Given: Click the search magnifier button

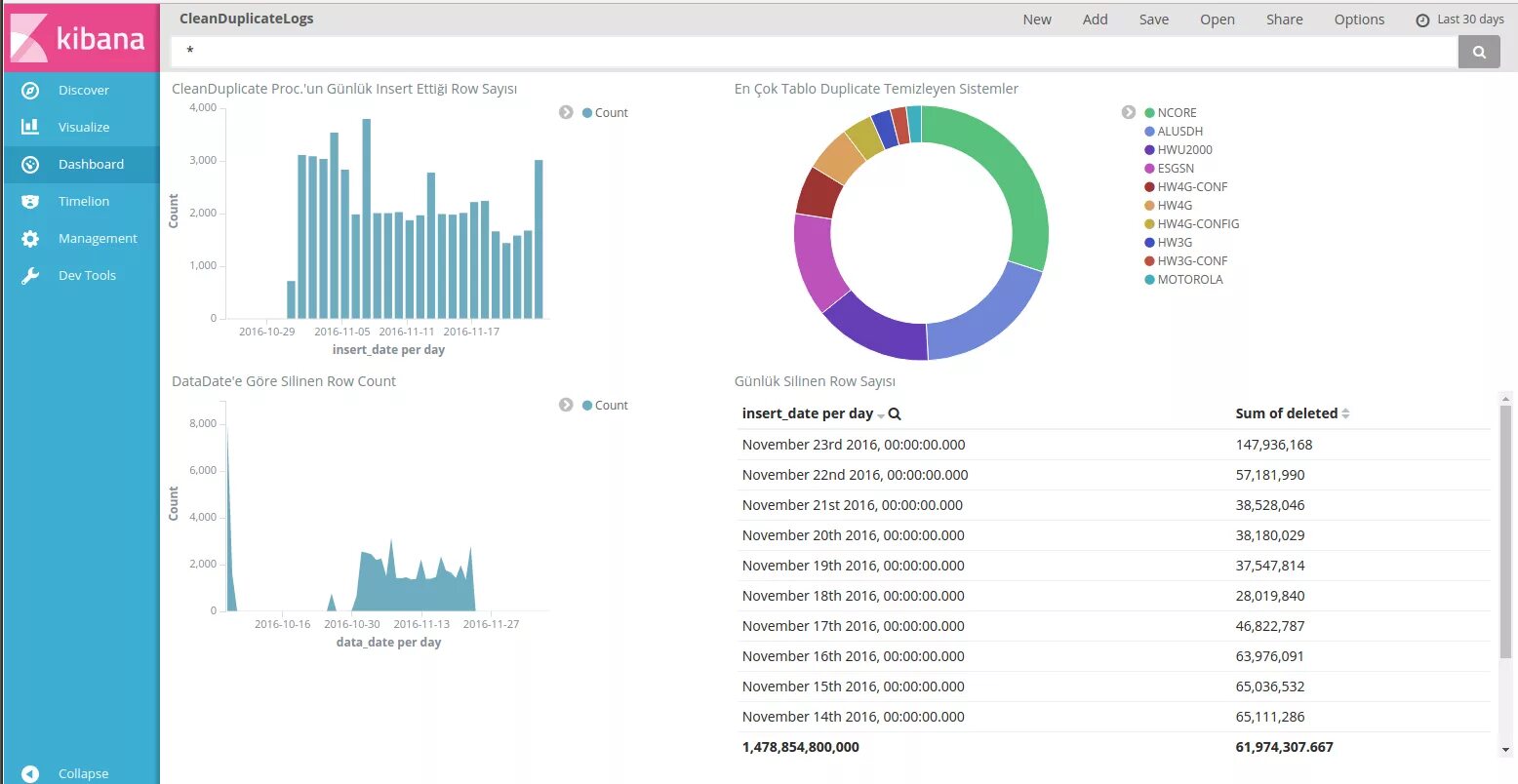Looking at the screenshot, I should (x=1479, y=52).
